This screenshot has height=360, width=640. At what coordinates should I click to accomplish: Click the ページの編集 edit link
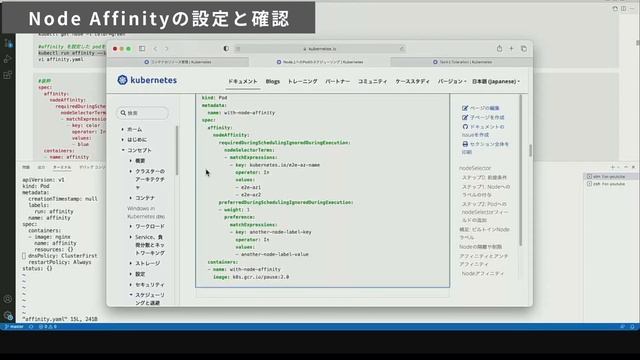click(x=480, y=108)
